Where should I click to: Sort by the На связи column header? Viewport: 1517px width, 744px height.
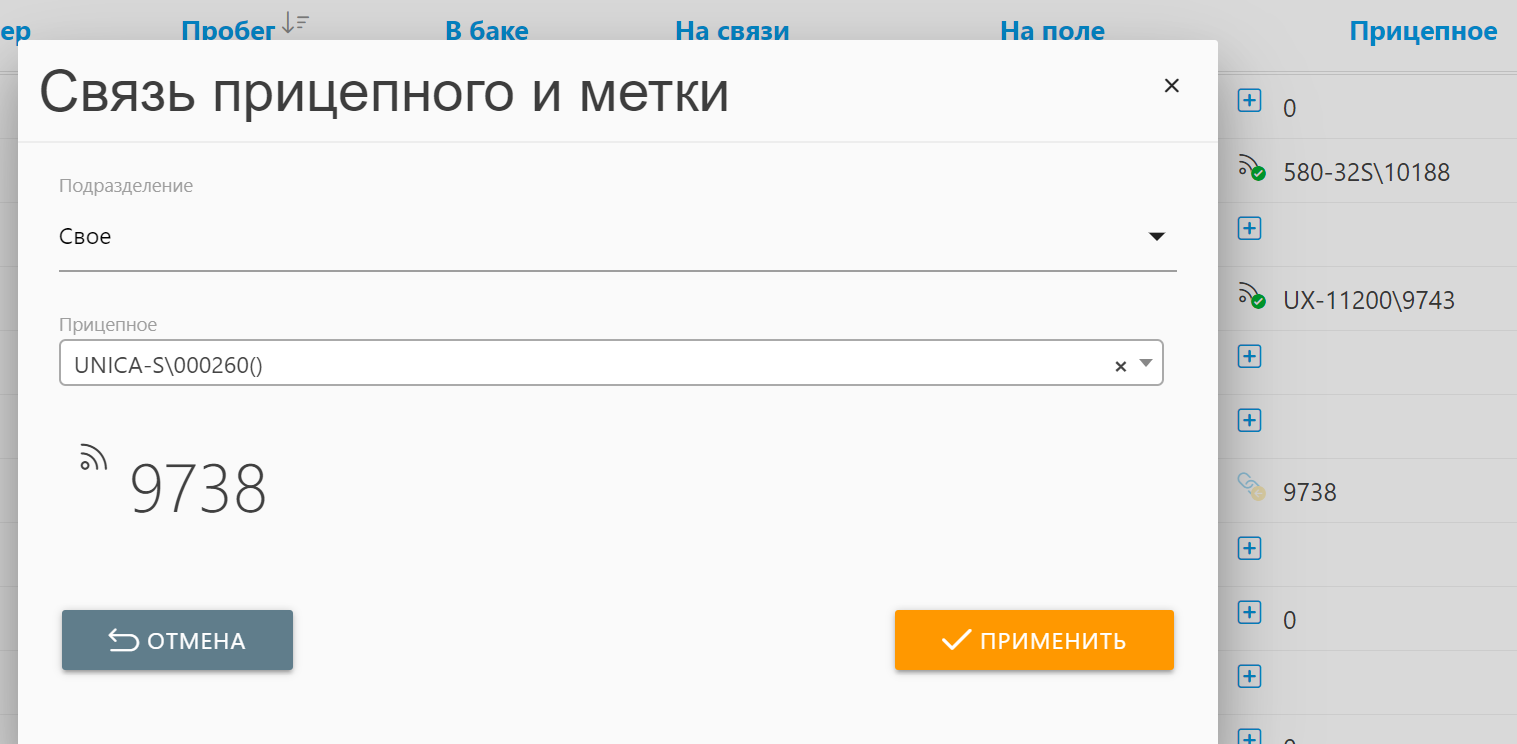click(x=732, y=31)
